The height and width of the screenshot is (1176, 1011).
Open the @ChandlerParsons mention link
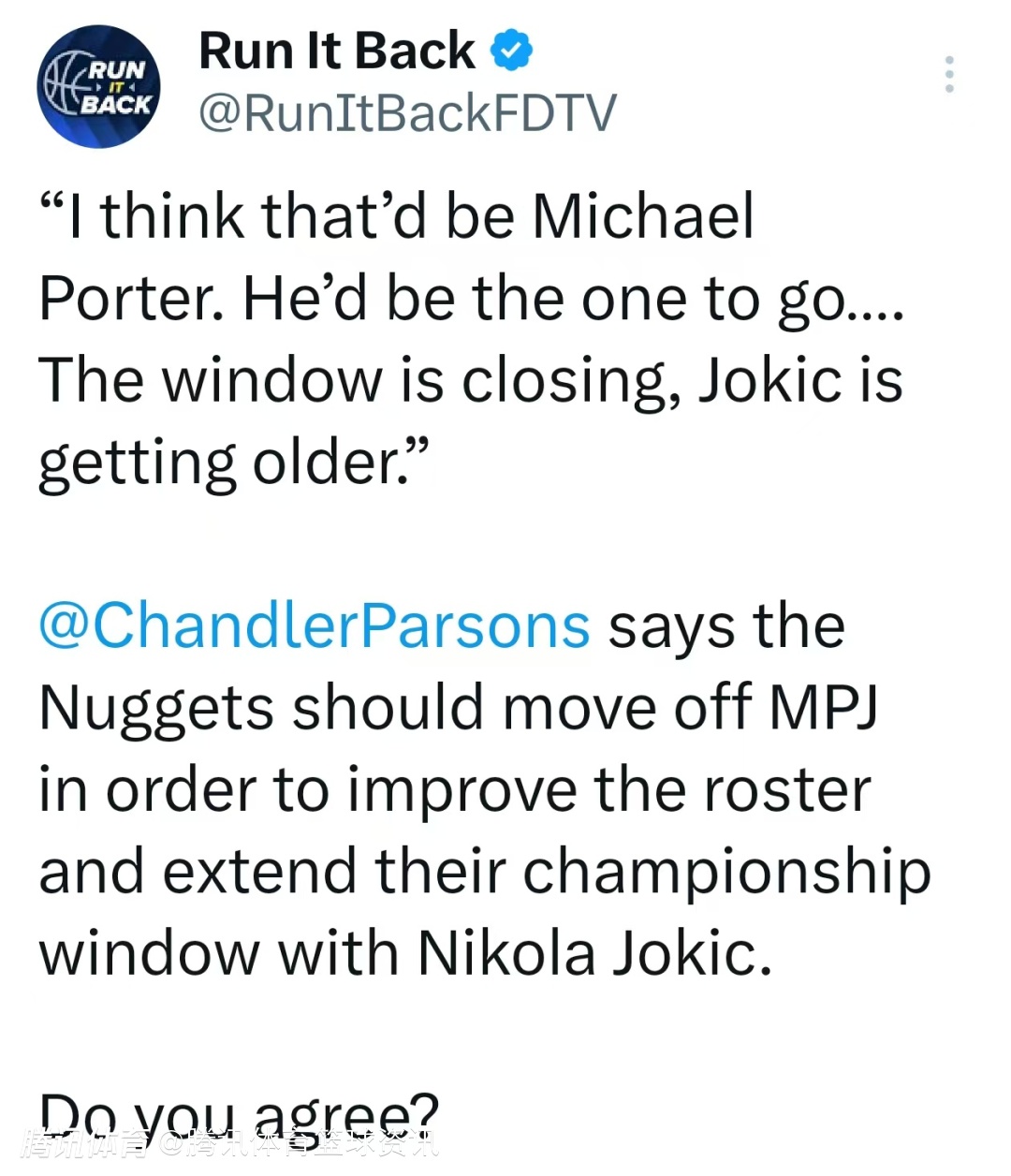tap(315, 625)
